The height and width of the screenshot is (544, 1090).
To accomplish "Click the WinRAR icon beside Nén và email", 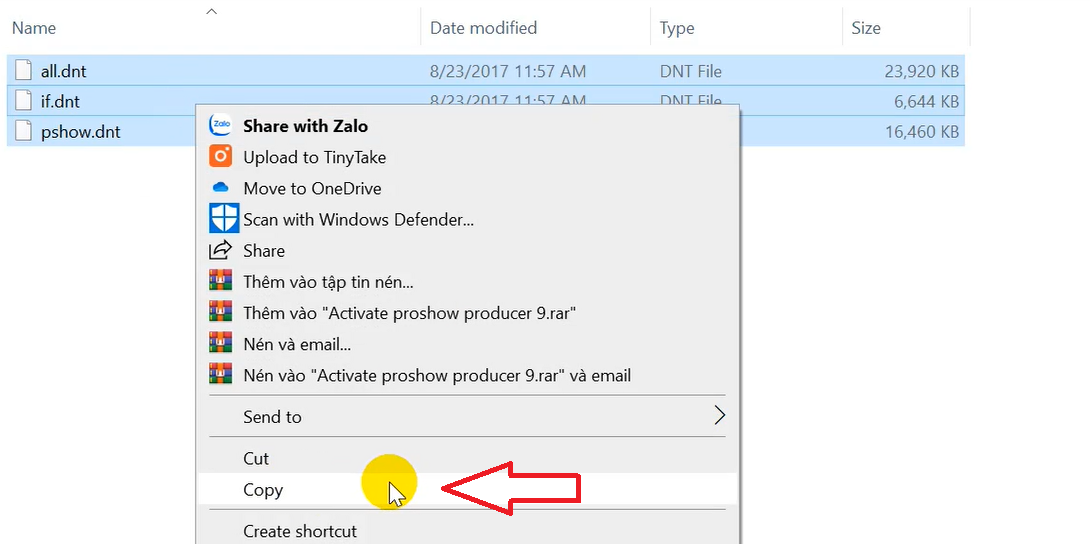I will pos(220,344).
